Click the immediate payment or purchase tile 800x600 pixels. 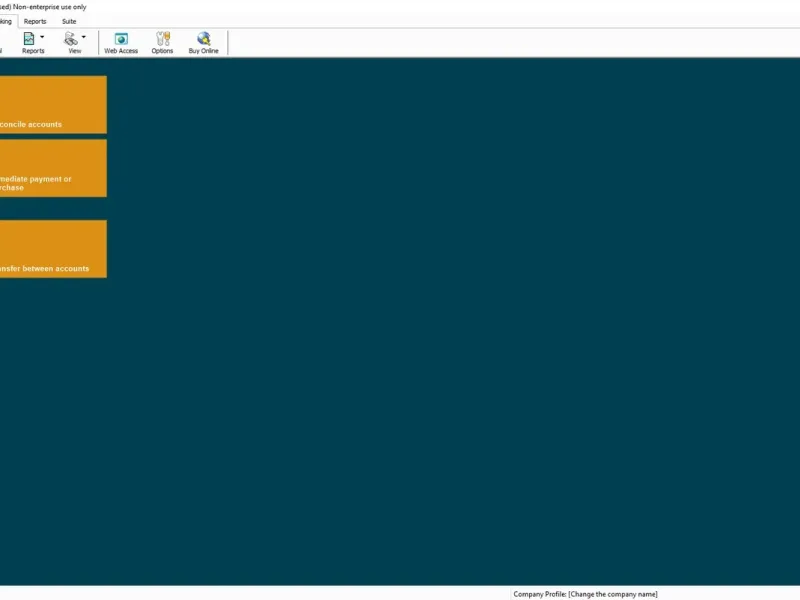click(53, 168)
